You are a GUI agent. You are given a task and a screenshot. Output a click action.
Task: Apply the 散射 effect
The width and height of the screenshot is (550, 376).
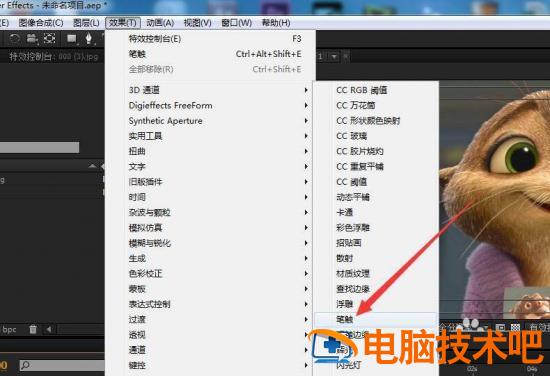[376, 258]
